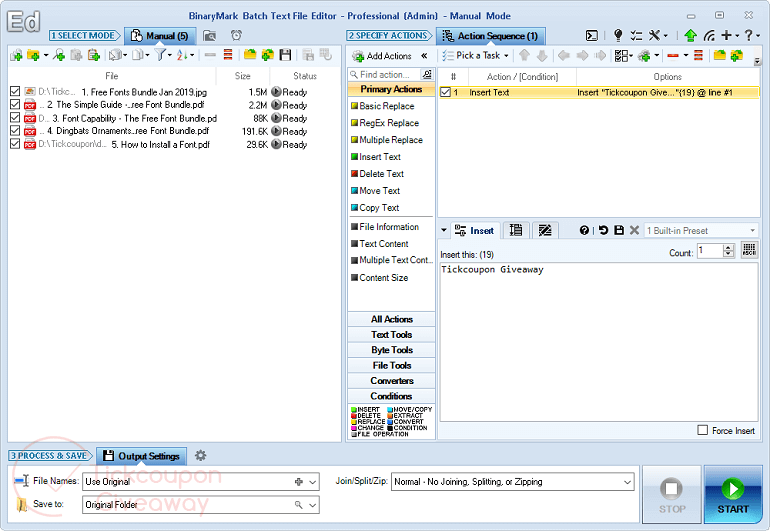Open the All Actions category

tap(391, 319)
